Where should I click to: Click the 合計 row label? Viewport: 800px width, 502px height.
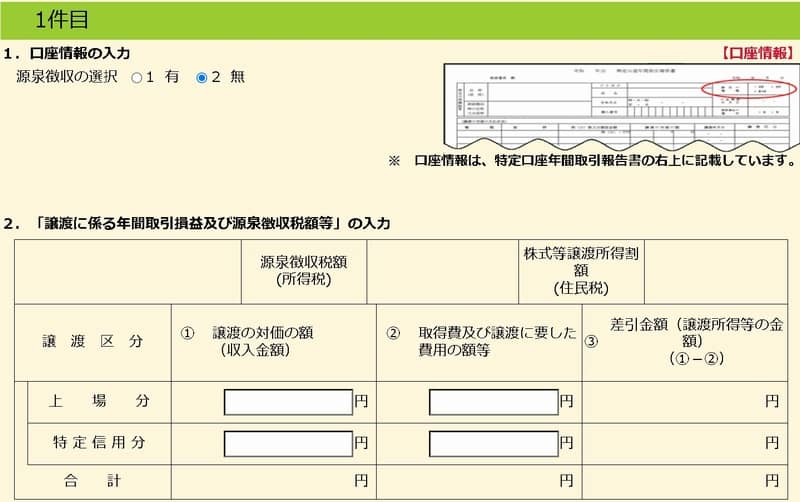coord(93,481)
